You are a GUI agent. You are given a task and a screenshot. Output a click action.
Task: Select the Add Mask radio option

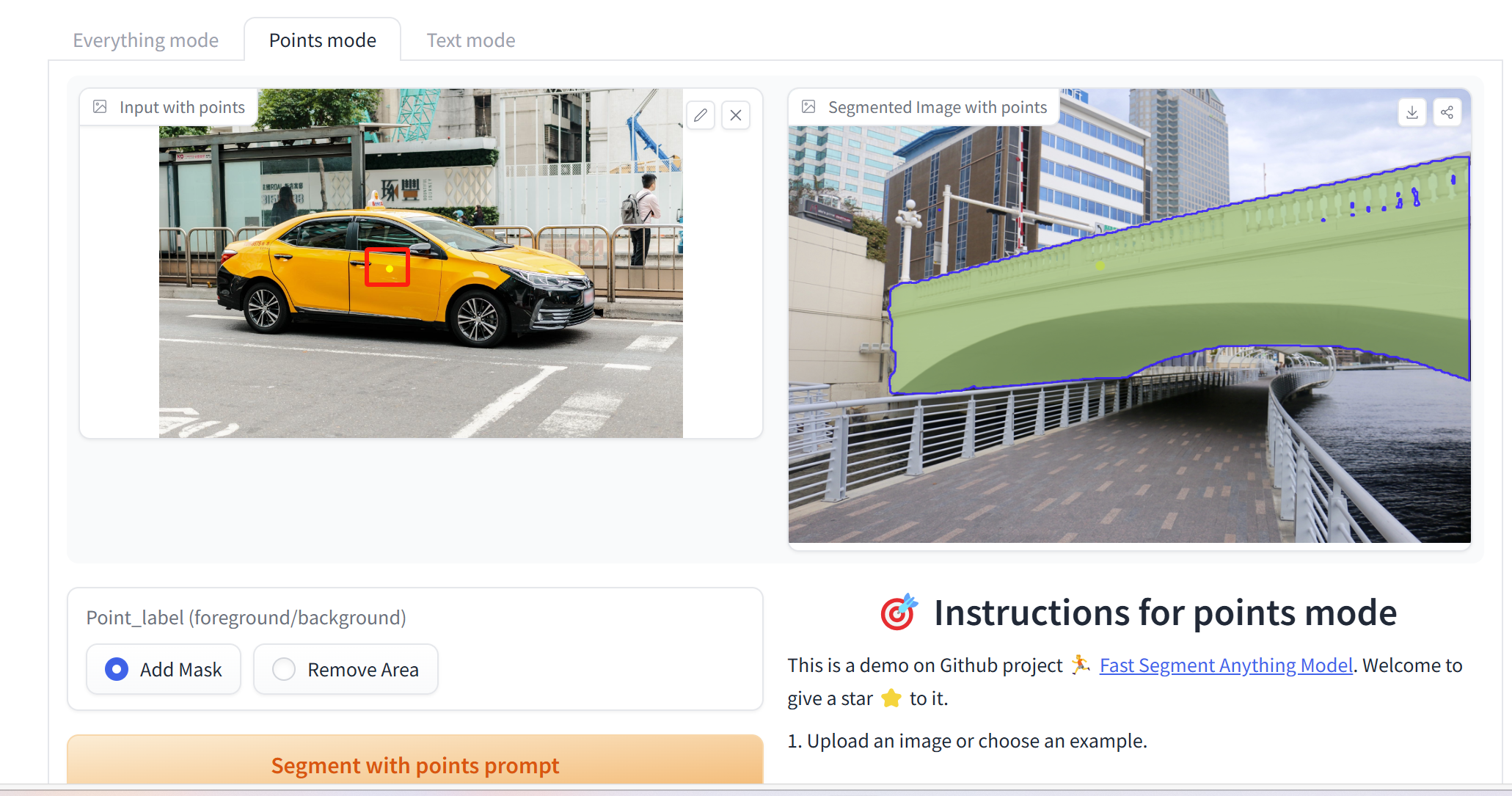pos(117,669)
